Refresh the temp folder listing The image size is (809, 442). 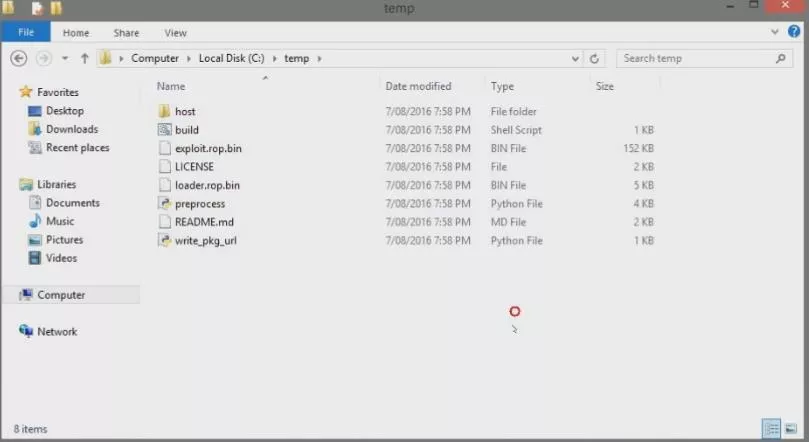pos(595,59)
